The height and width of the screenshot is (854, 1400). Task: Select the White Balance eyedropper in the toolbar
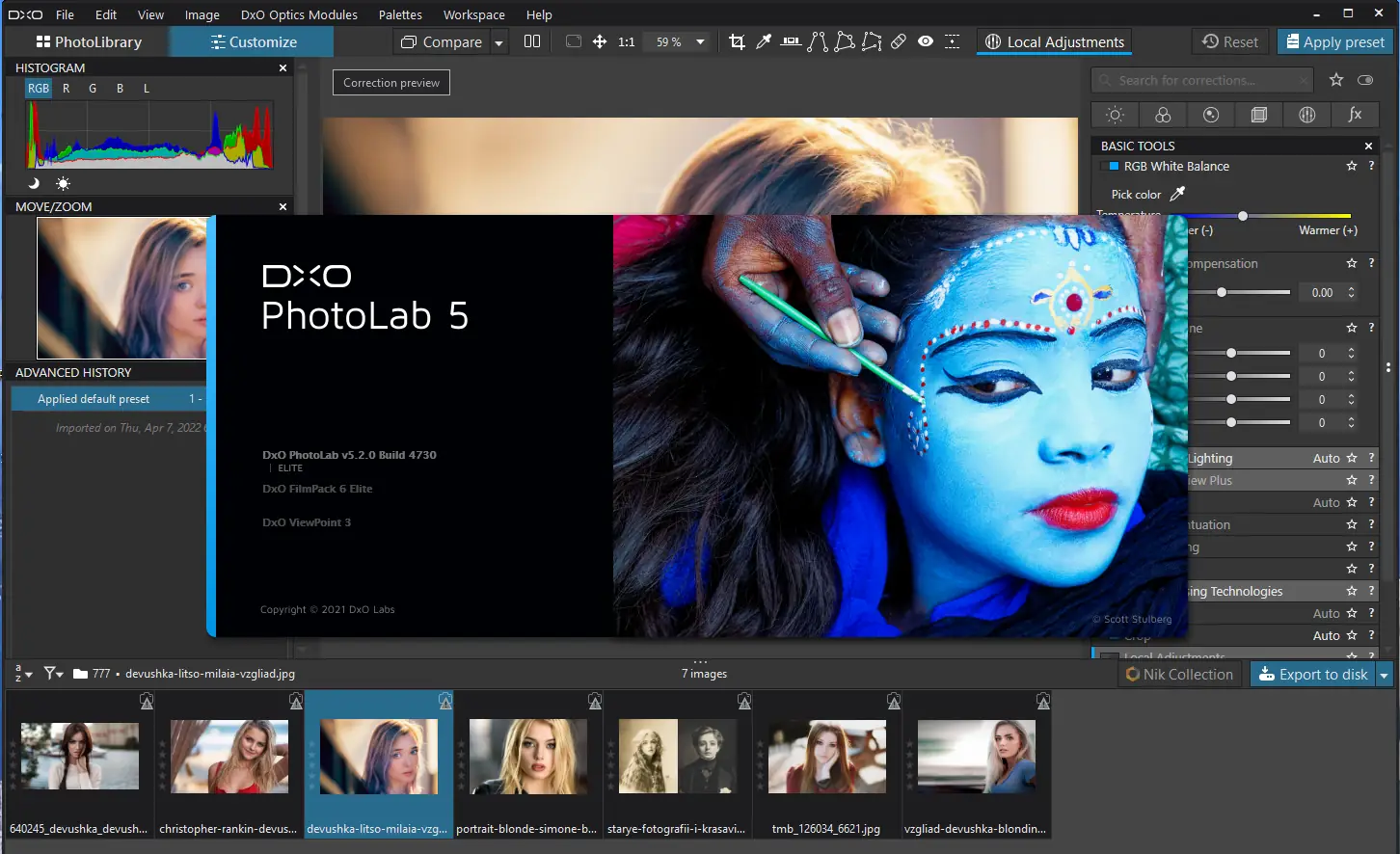pyautogui.click(x=764, y=41)
